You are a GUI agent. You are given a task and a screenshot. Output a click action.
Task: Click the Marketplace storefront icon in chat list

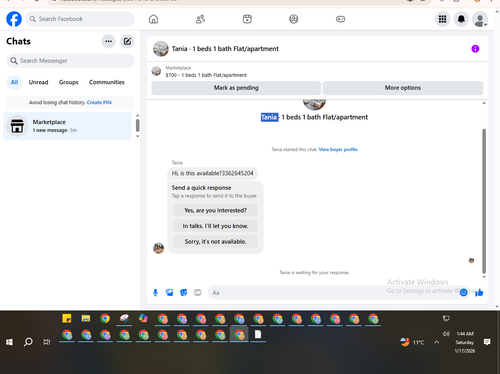(17, 126)
